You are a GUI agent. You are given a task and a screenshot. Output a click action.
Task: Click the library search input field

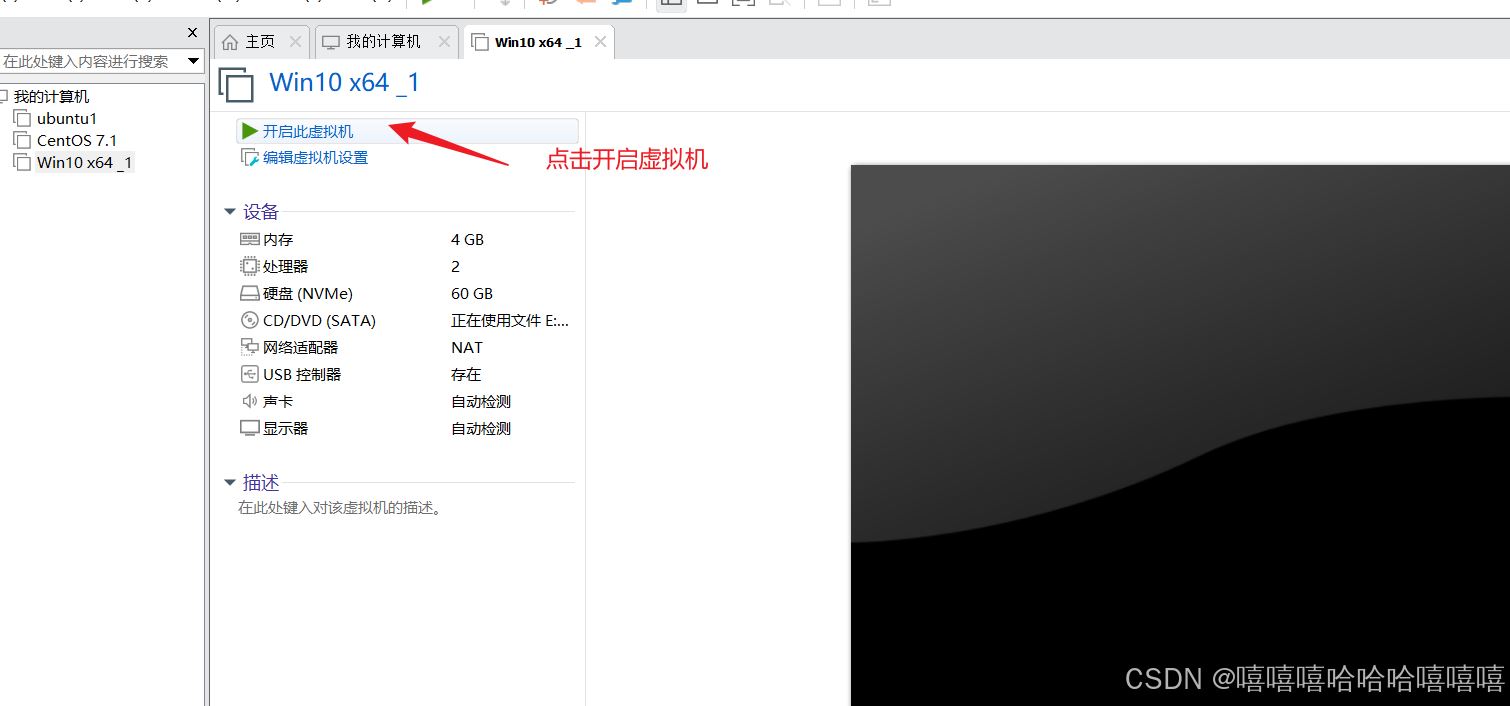pos(93,61)
